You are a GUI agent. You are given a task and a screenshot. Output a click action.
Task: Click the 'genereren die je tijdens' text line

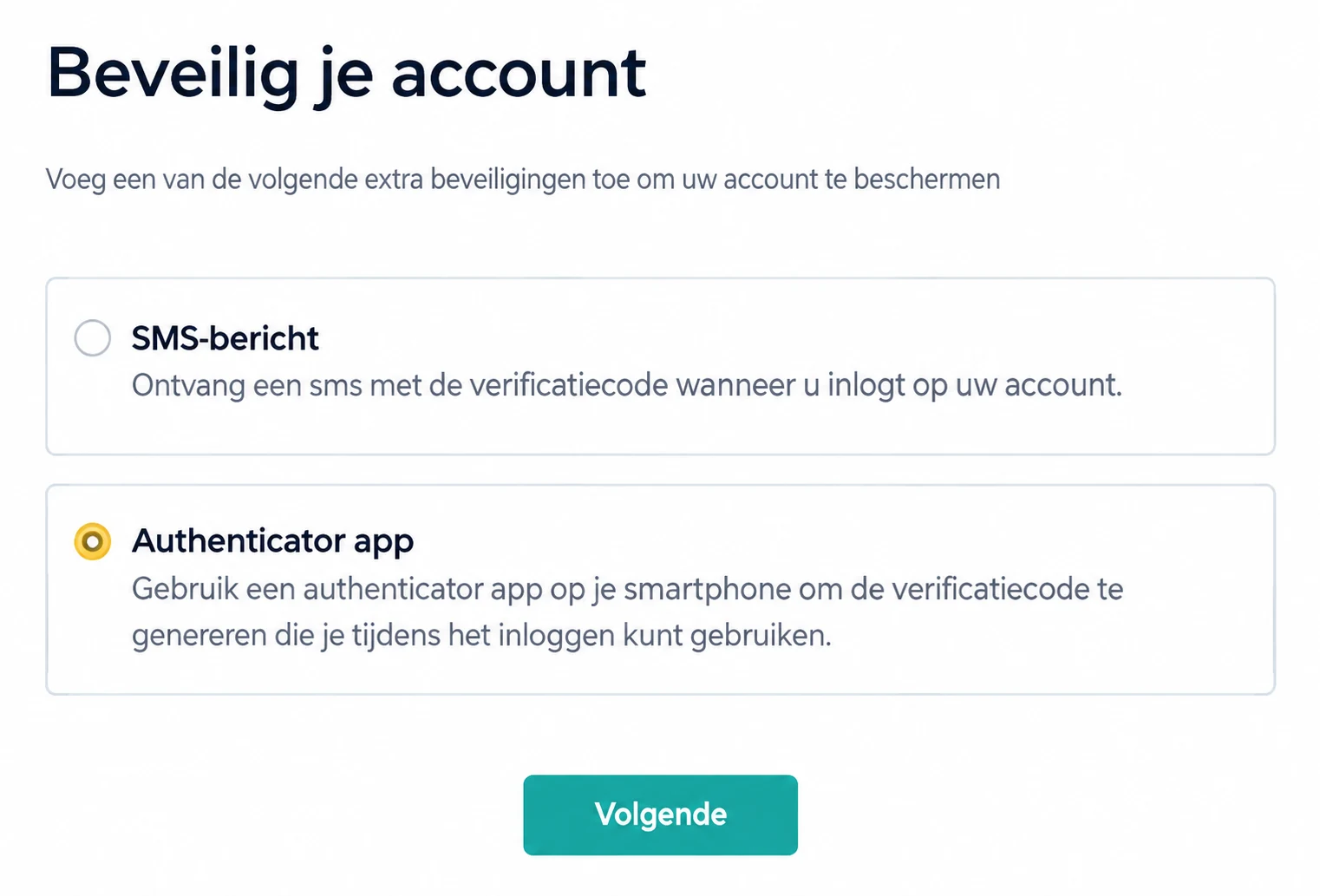click(x=481, y=636)
